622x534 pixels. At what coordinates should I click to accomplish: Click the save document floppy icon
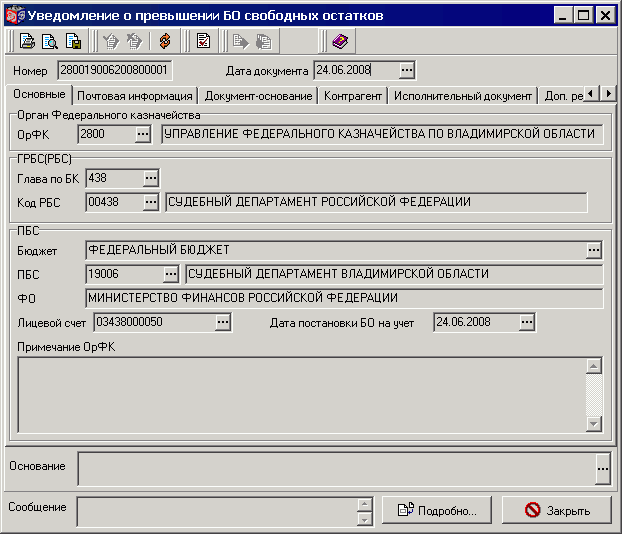[73, 41]
